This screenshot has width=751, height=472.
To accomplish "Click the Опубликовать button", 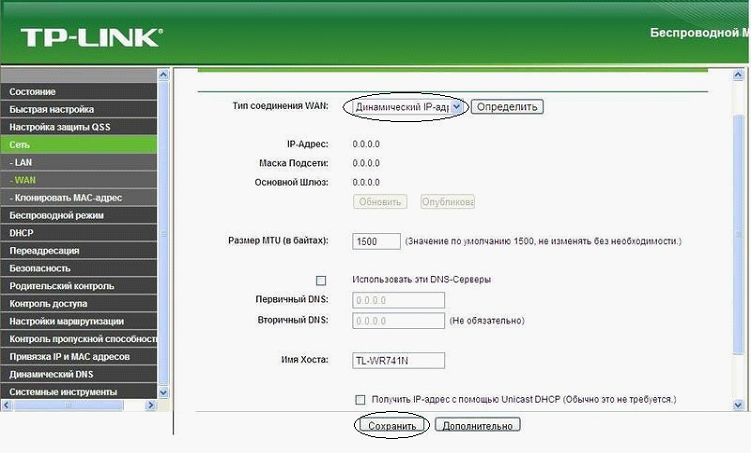I will [x=447, y=202].
